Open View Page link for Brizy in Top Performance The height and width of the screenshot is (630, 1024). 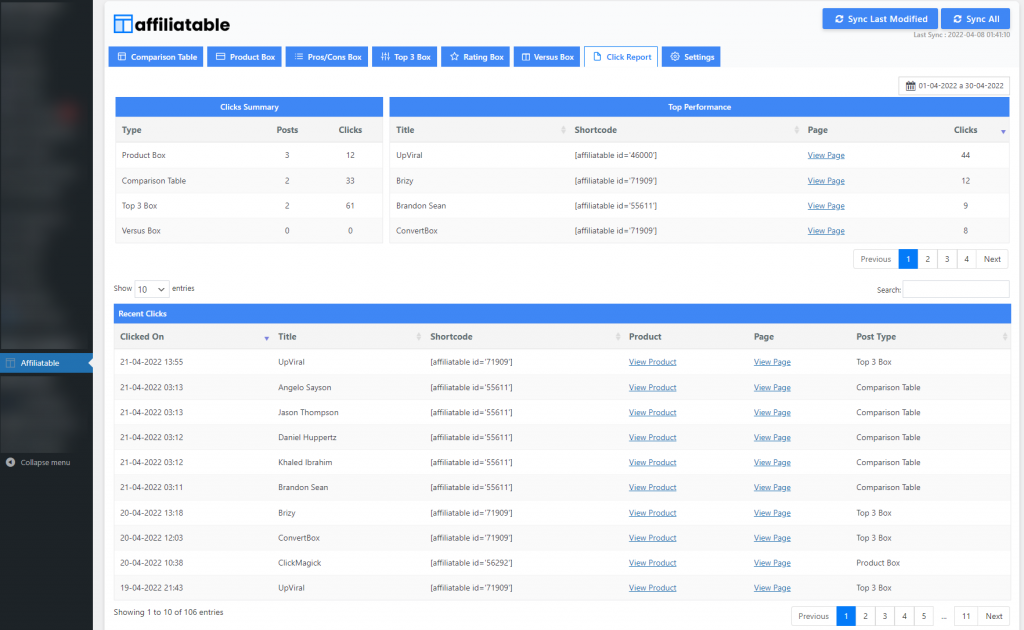[825, 181]
